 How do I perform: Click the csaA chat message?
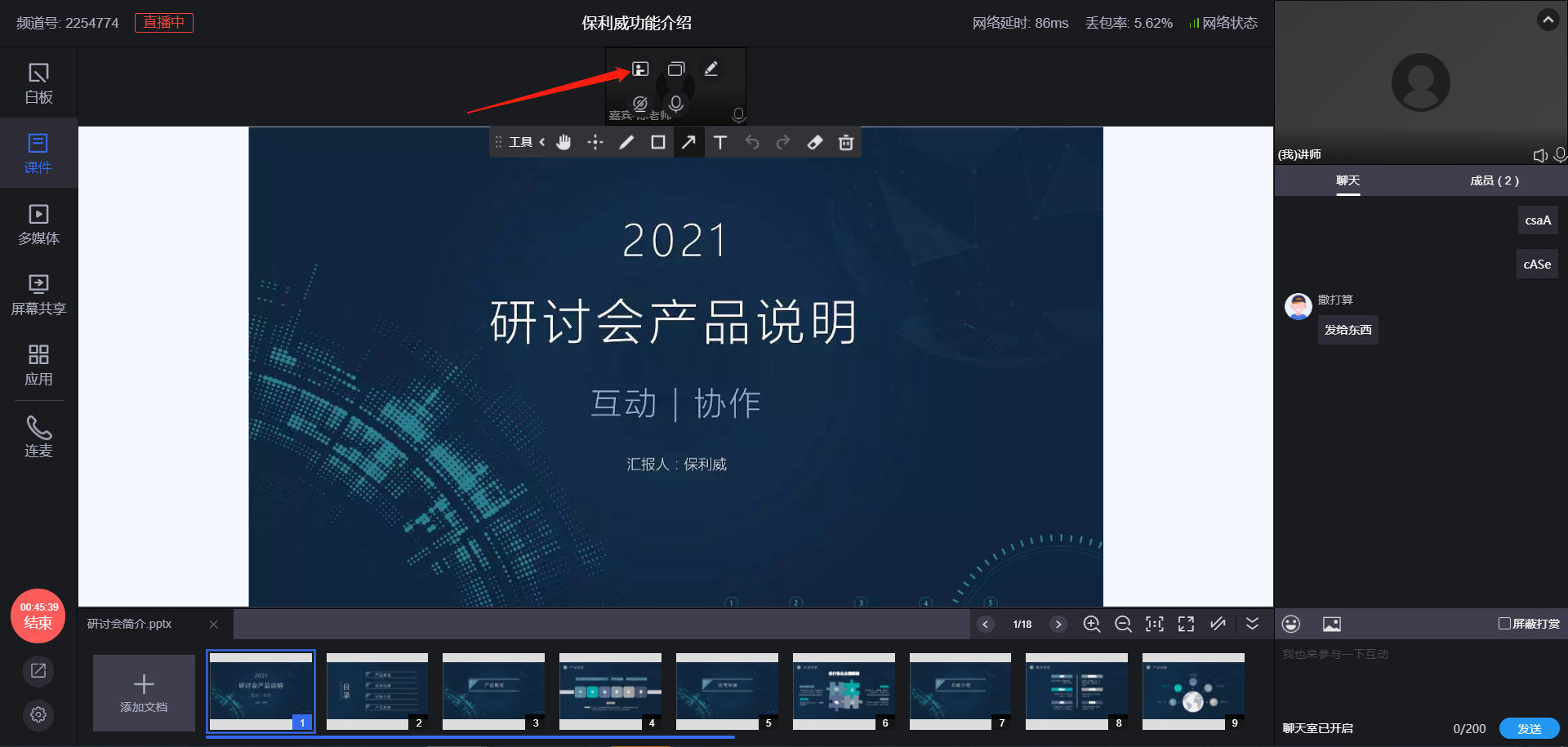click(1538, 220)
